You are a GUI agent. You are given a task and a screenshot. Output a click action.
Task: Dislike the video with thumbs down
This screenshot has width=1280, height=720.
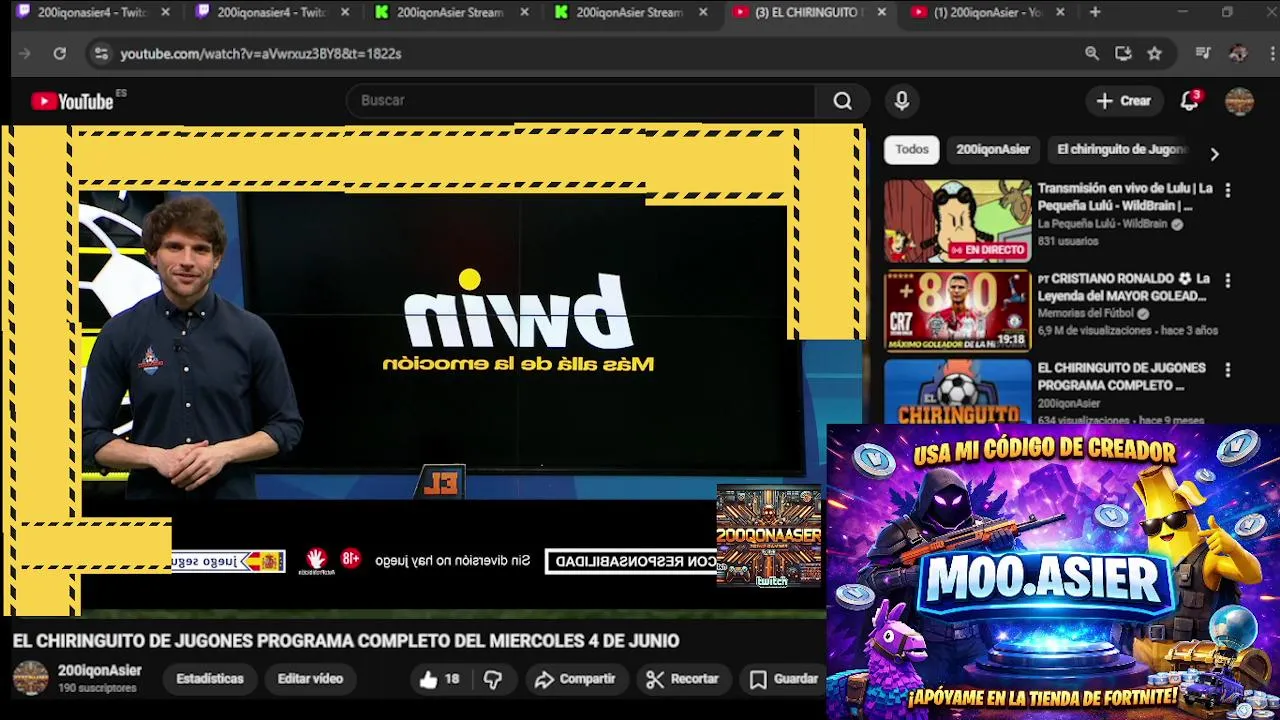pos(493,679)
